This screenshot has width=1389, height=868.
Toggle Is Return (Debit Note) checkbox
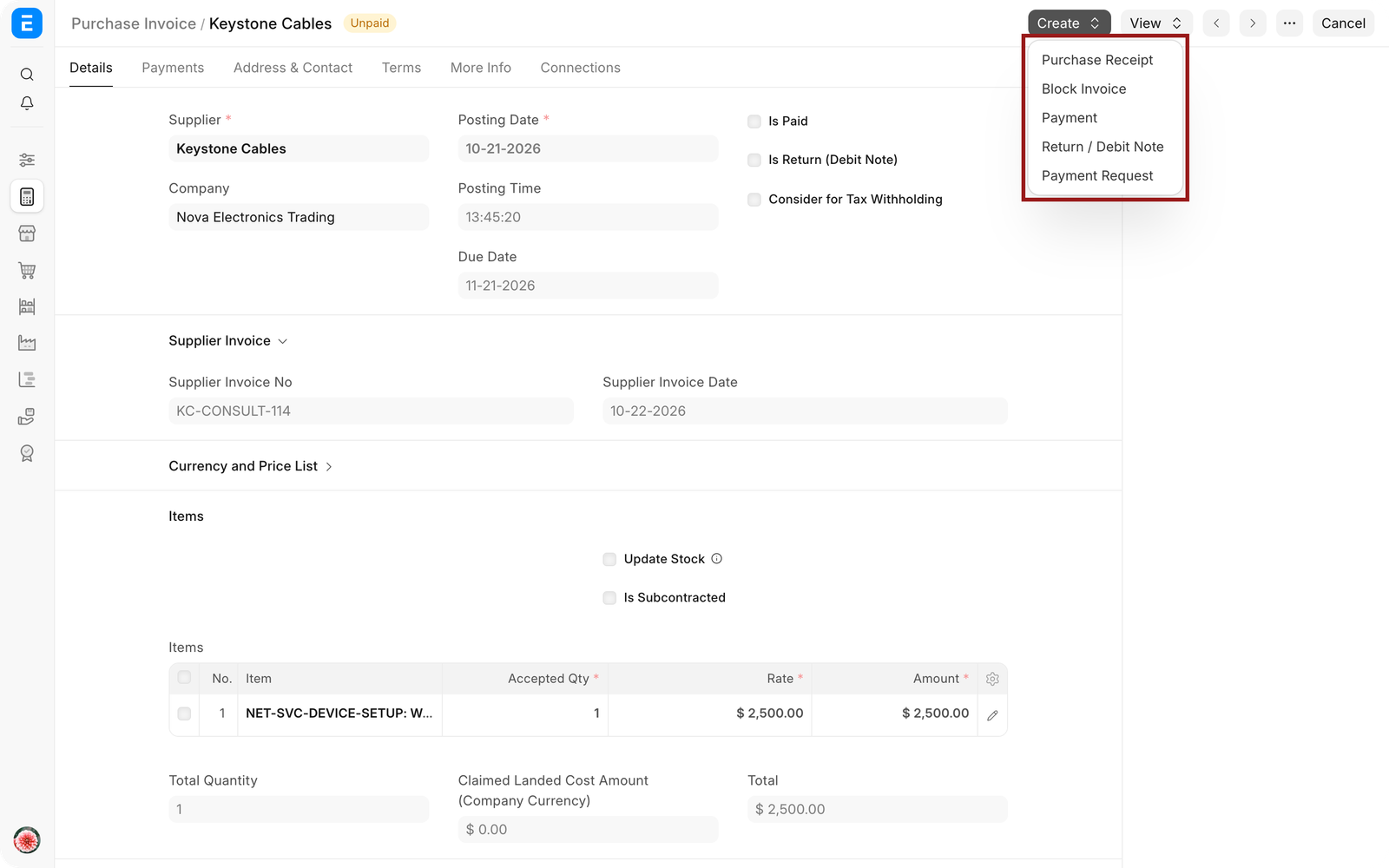[754, 160]
